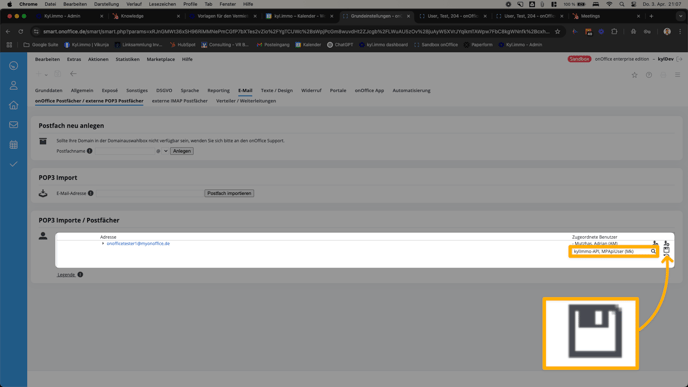
Task: Click remove user icon beside Mutzbax
Action: click(x=655, y=243)
